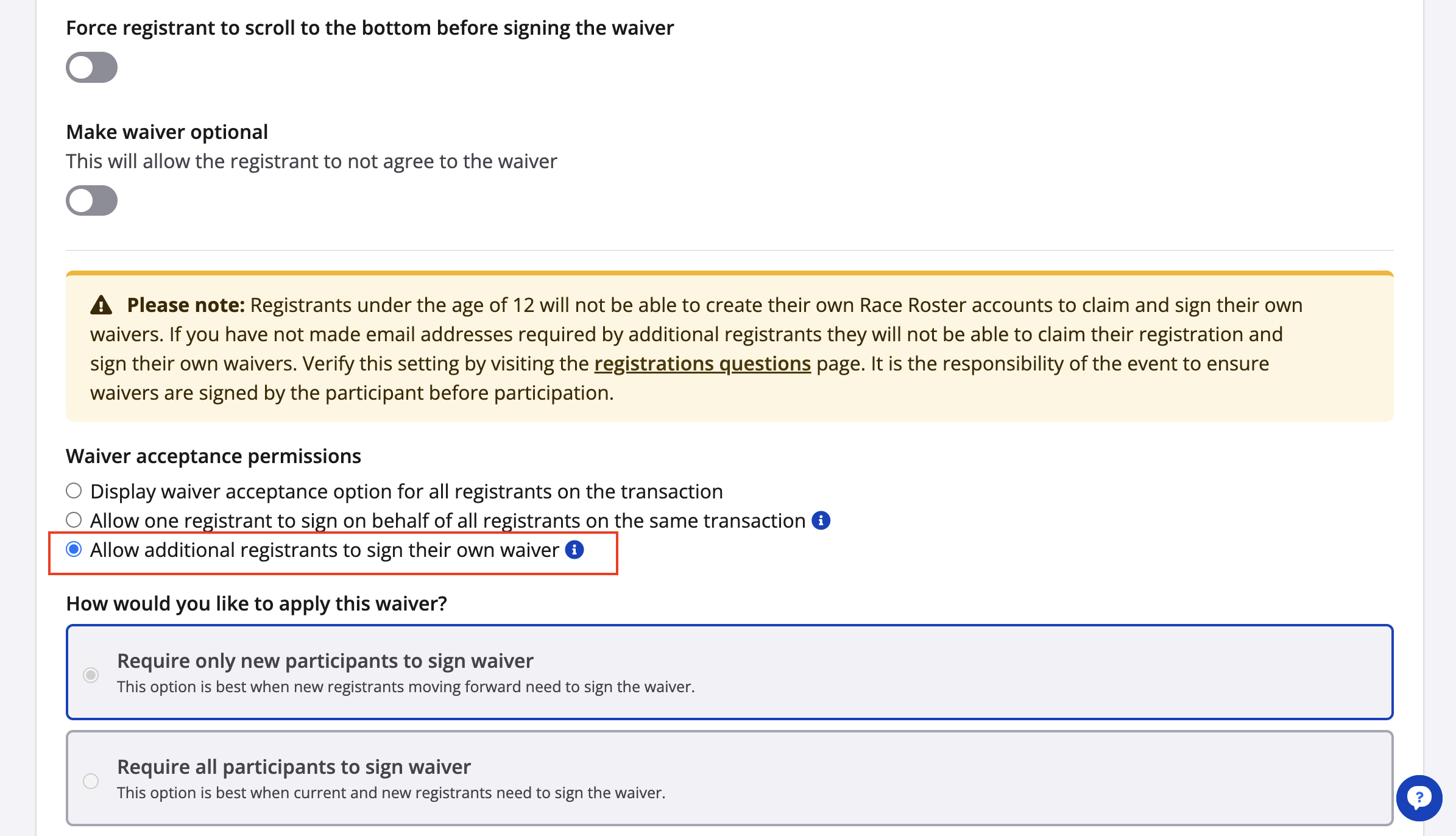
Task: Choose 'Allow one registrant to sign on behalf' radio
Action: pos(74,520)
